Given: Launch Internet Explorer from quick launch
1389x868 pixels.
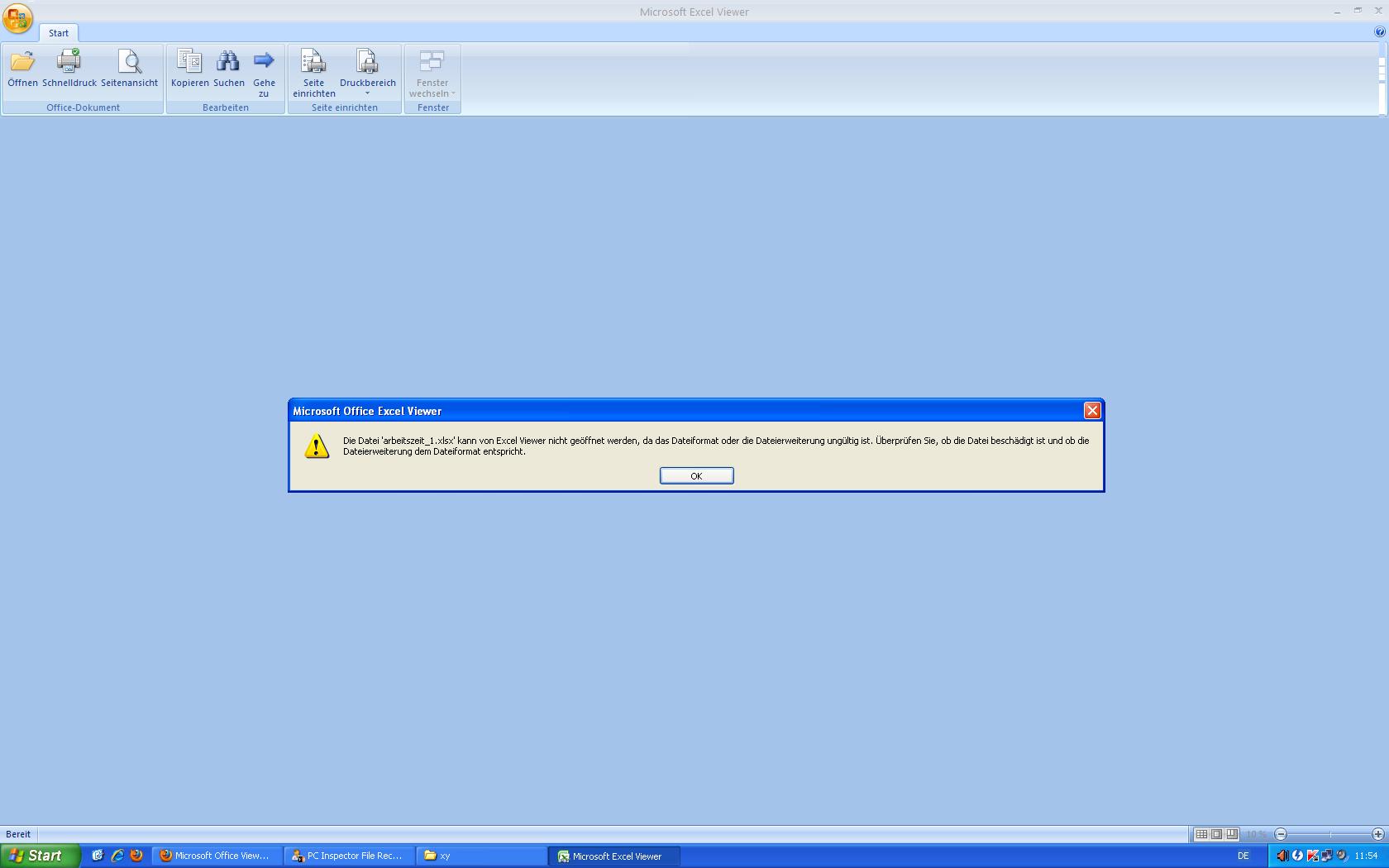Looking at the screenshot, I should point(117,856).
